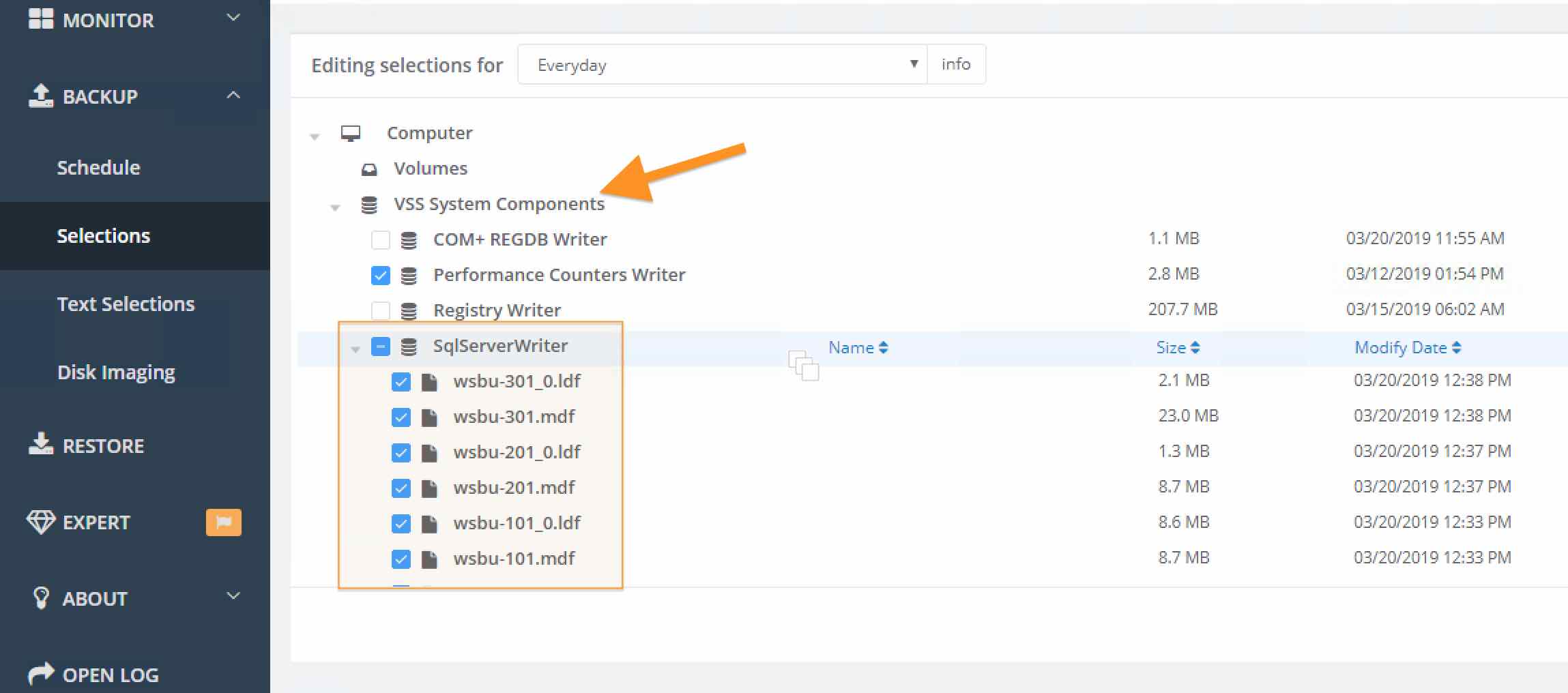Click the COM+ REGDB Writer database icon

[x=409, y=240]
